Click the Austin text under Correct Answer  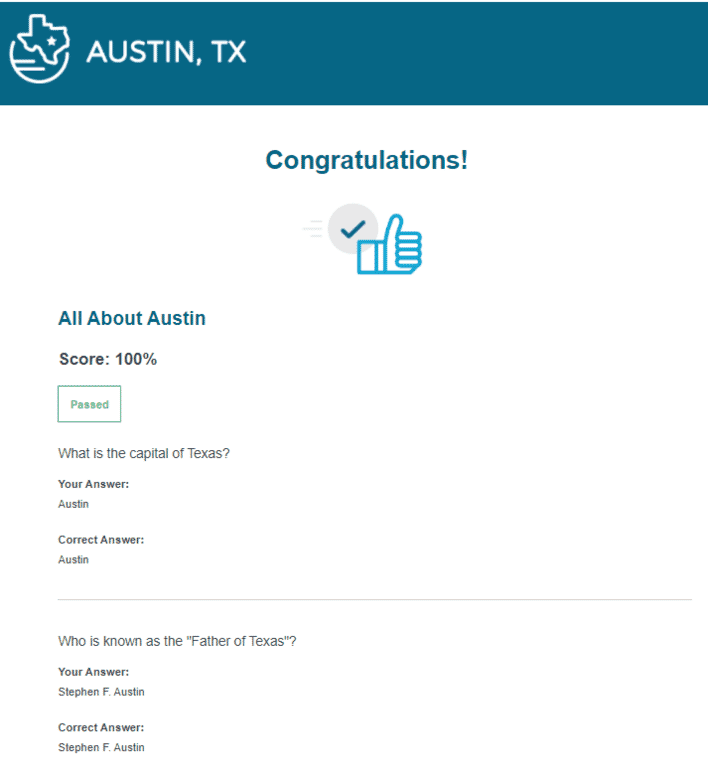(74, 560)
